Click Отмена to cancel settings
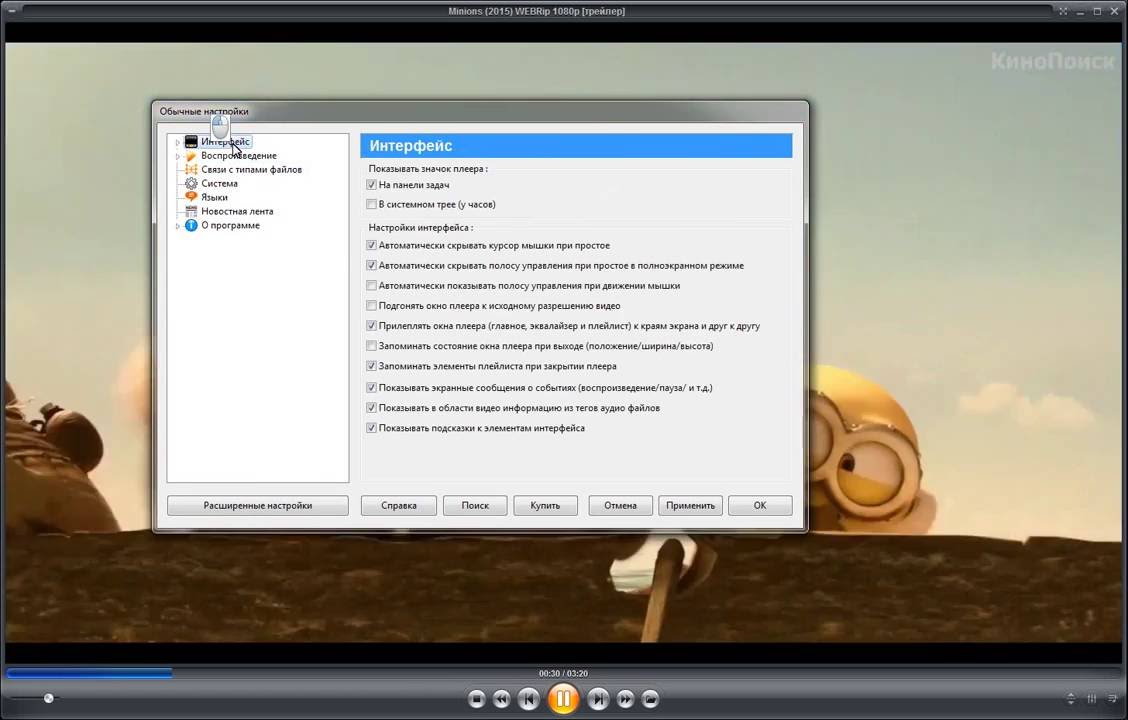The height and width of the screenshot is (720, 1128). [x=620, y=506]
